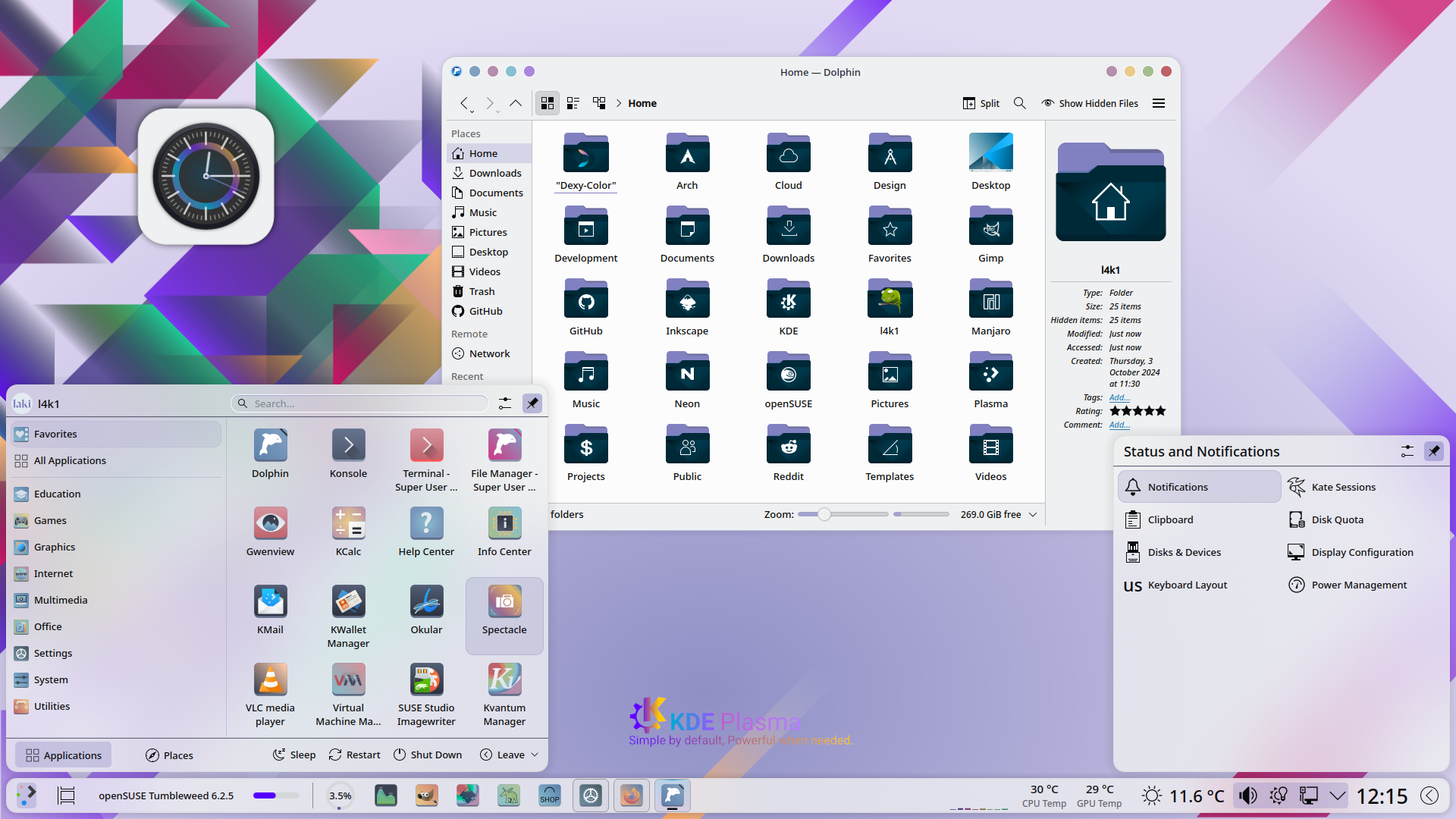The width and height of the screenshot is (1456, 819).
Task: Select Multimedia category in launcher
Action: [116, 600]
